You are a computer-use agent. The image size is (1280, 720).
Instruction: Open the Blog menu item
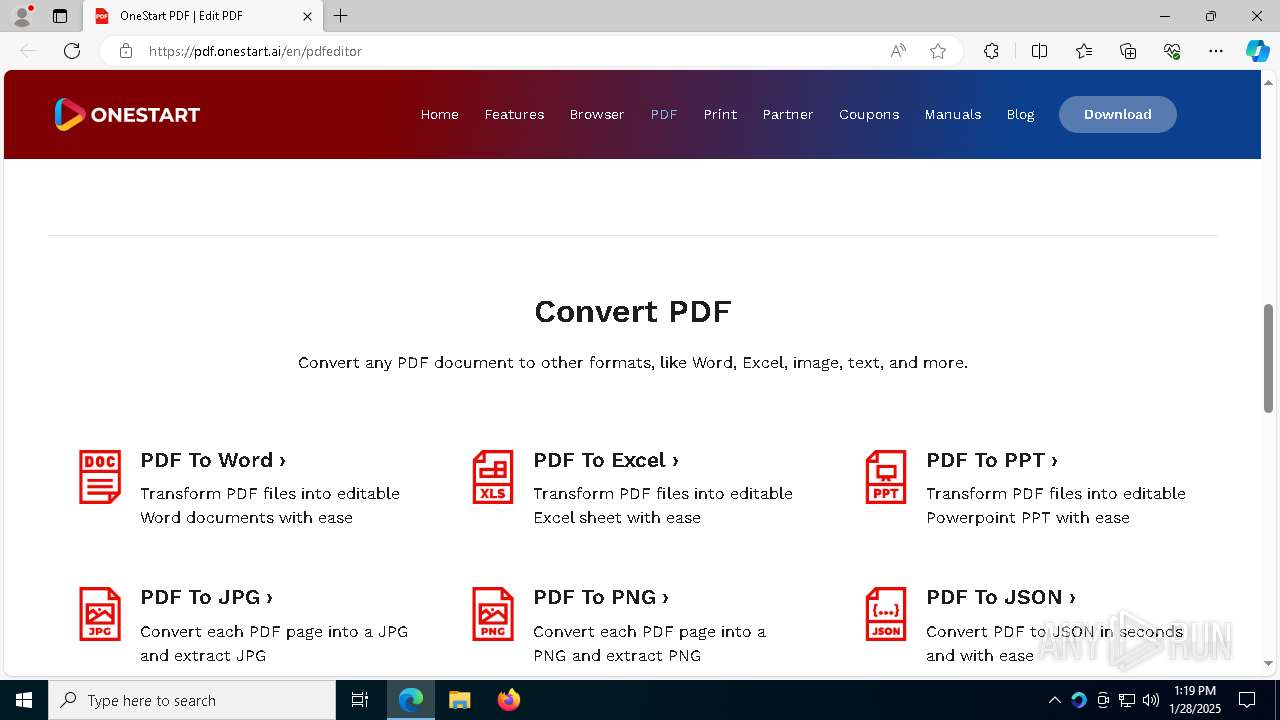pos(1020,114)
